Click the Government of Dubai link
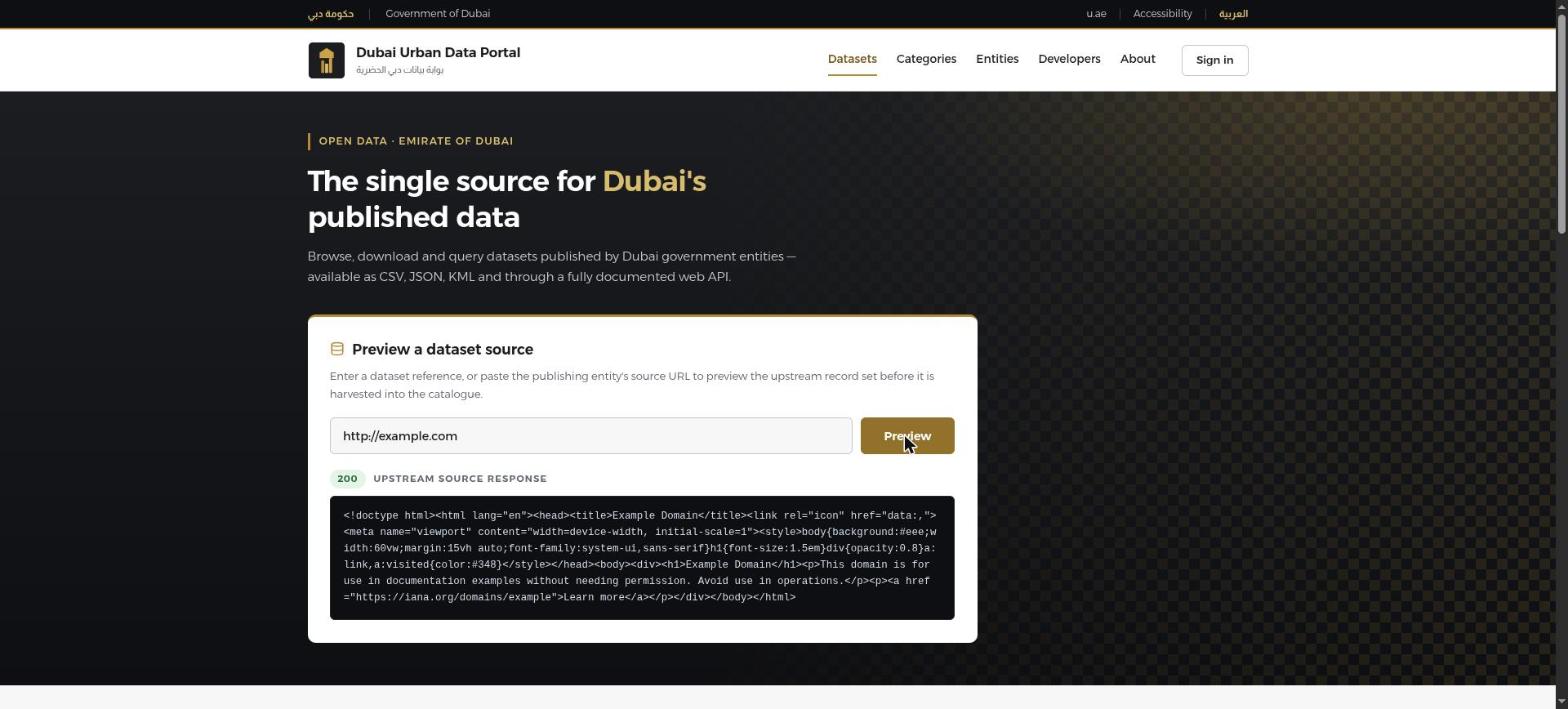 (x=437, y=14)
